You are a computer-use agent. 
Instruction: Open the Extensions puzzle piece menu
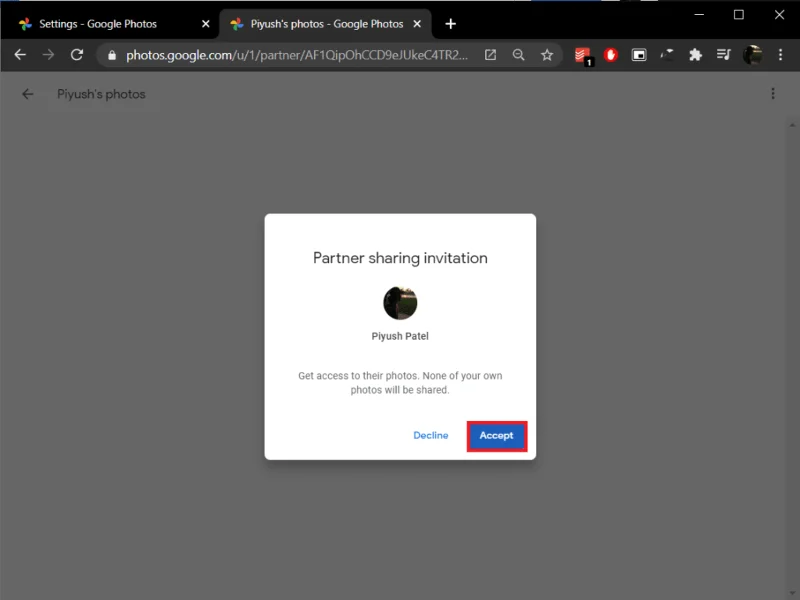click(x=695, y=55)
